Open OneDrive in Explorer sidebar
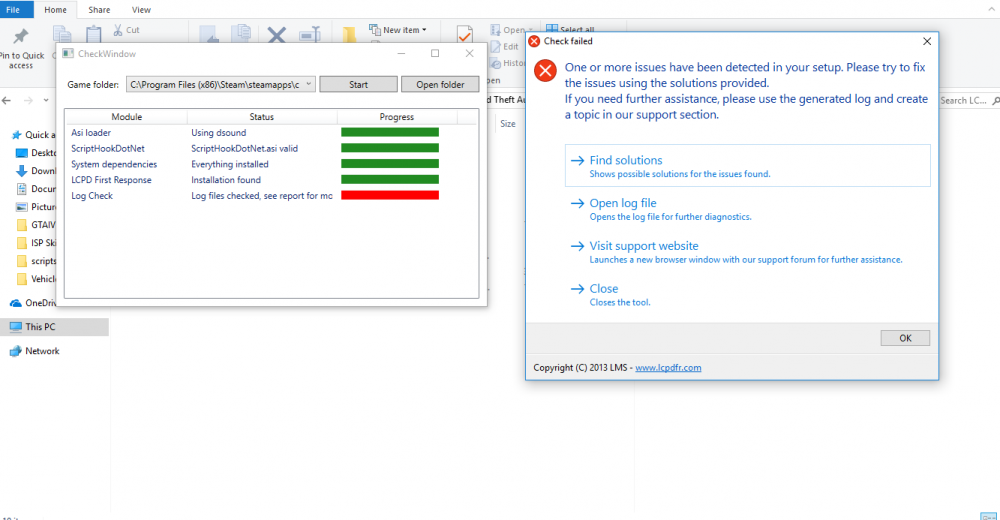1000x520 pixels. click(33, 303)
